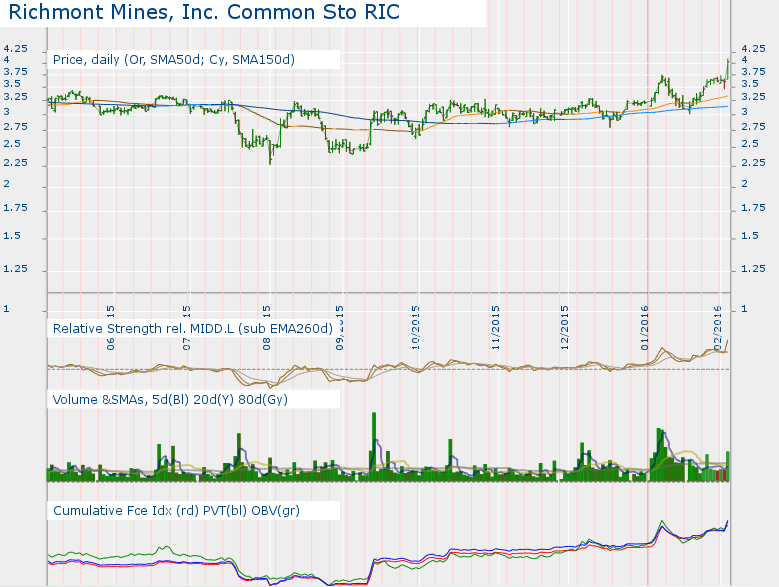Click the left axis 1 price label
This screenshot has width=779, height=587.
6,309
